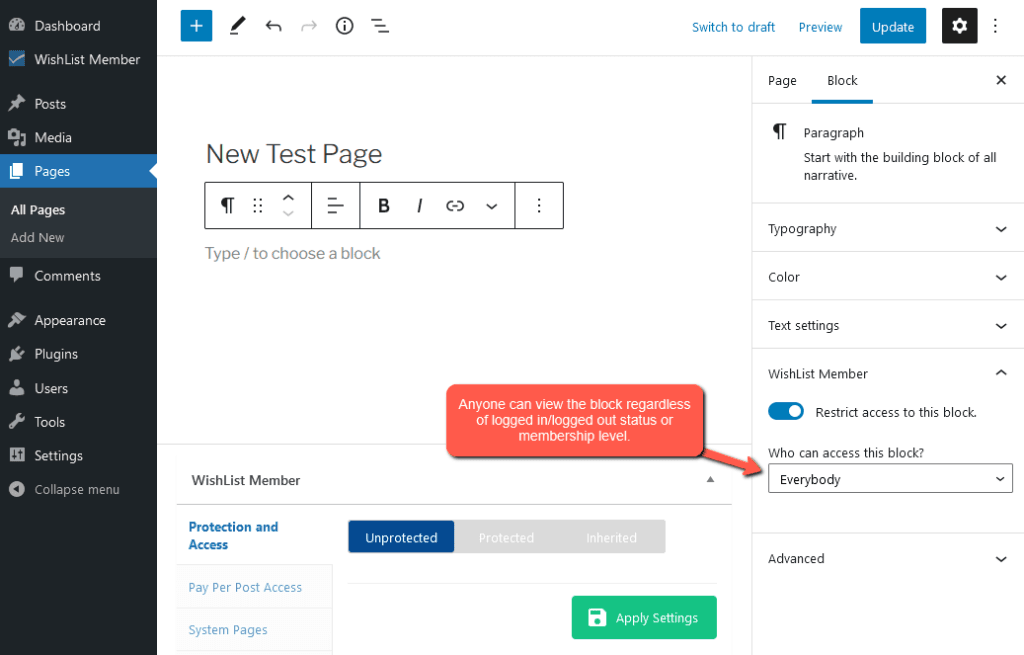Open the three-dot options menu at top right
This screenshot has height=655, width=1024.
pyautogui.click(x=995, y=26)
